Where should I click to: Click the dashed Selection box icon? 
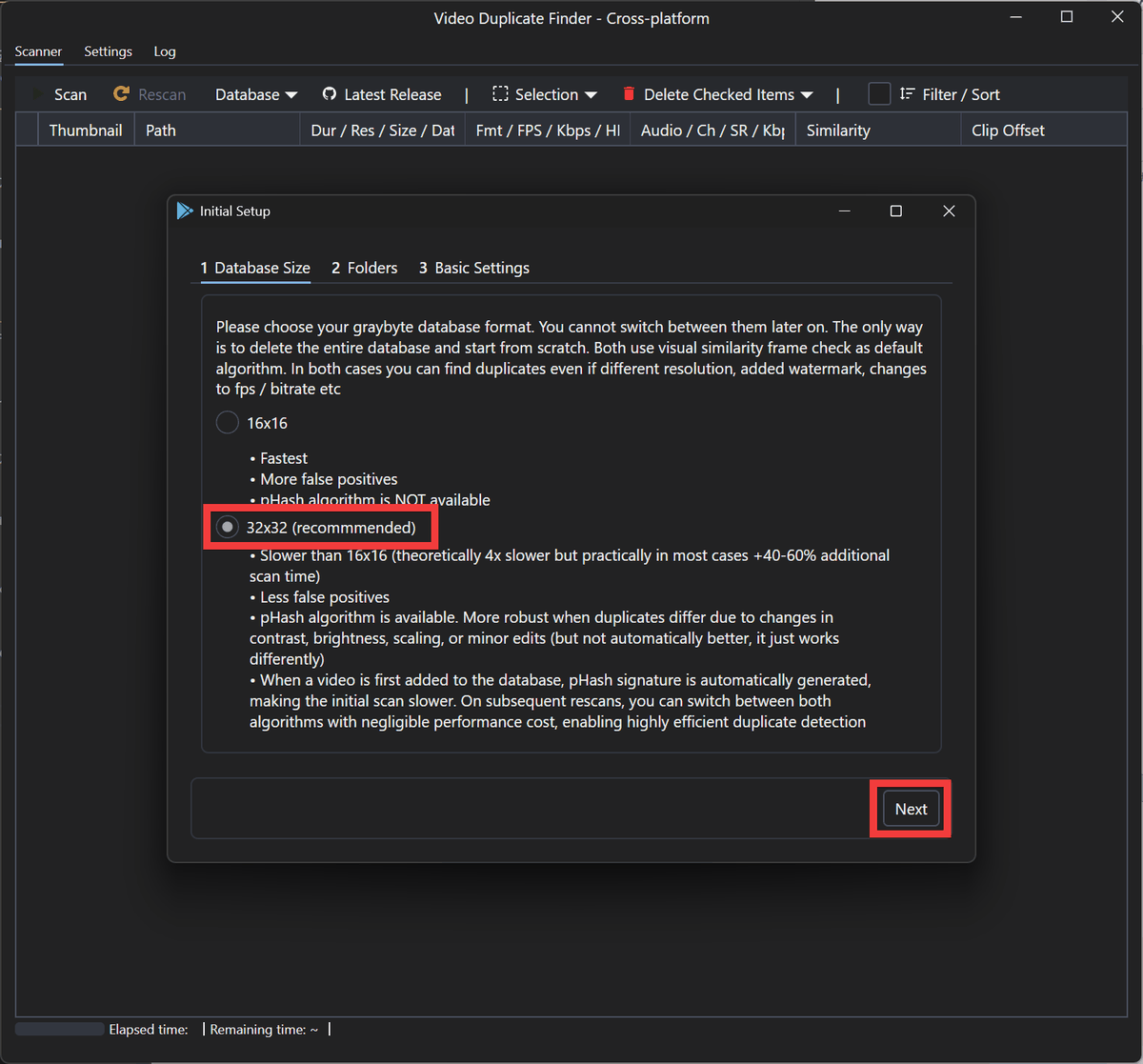[500, 94]
